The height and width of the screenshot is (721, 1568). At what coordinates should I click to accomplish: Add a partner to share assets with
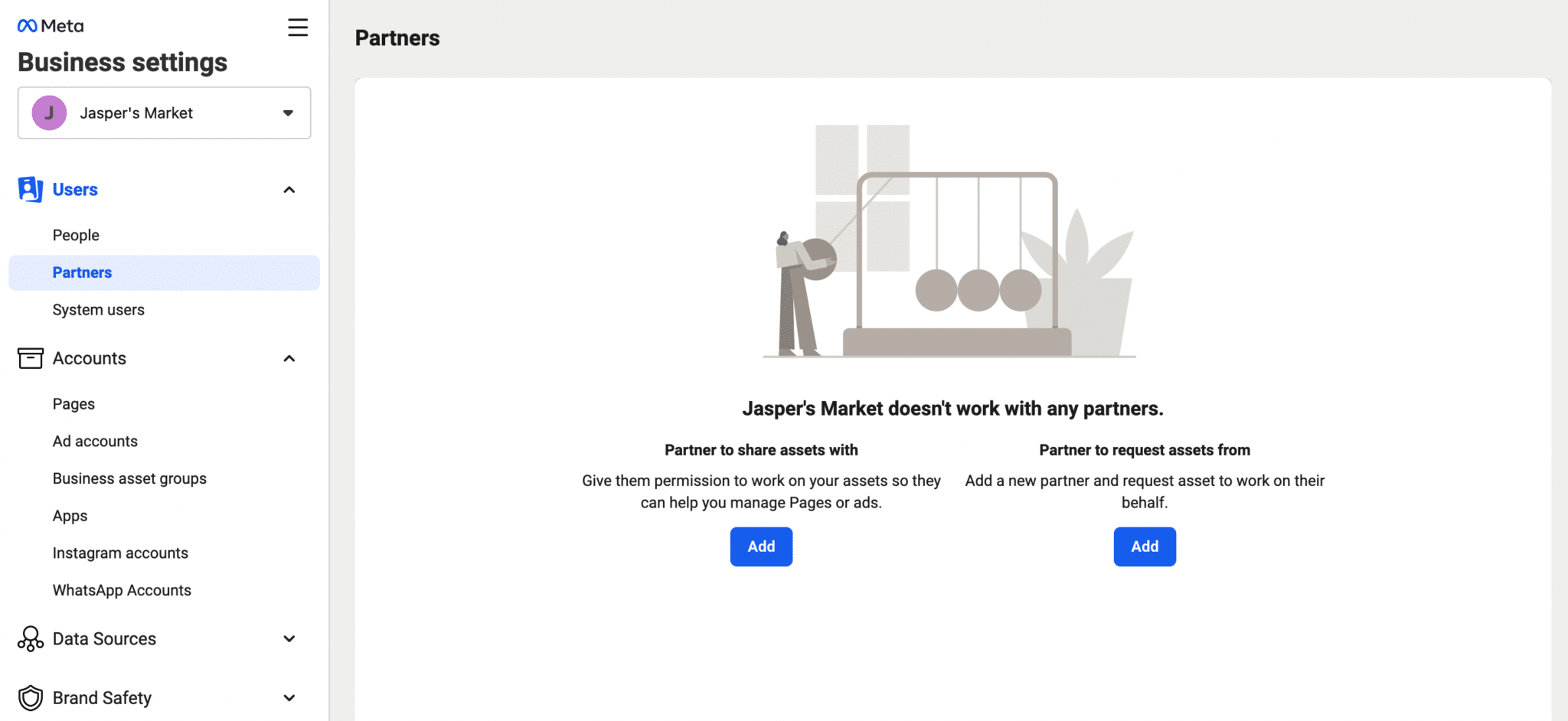coord(761,546)
